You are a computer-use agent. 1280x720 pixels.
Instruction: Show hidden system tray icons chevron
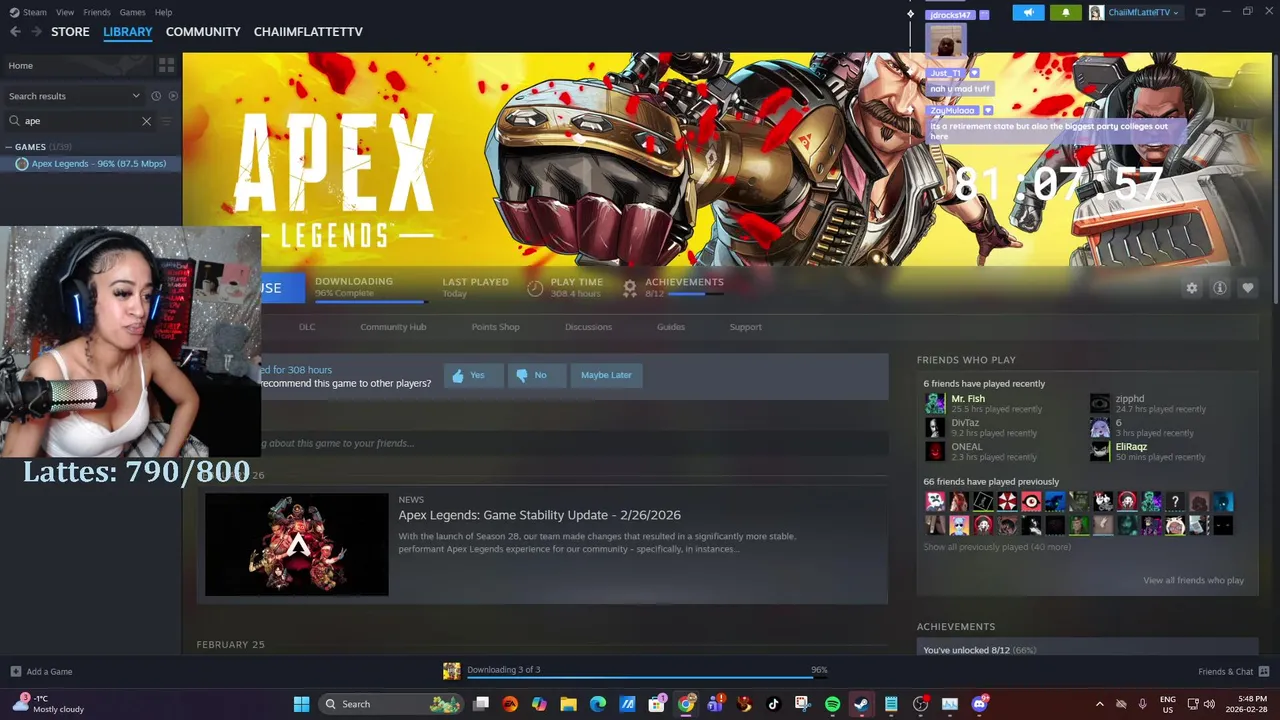[x=1099, y=704]
